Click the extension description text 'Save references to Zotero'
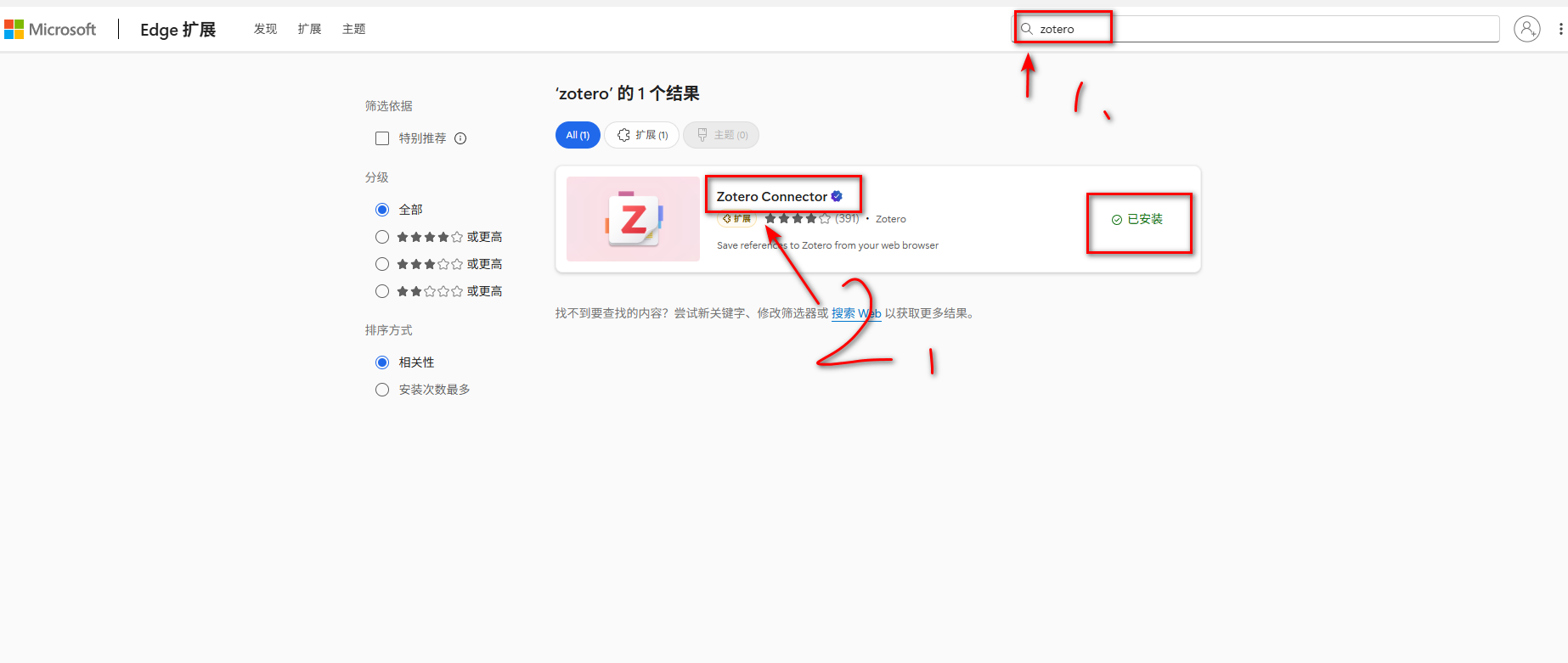 pyautogui.click(x=827, y=245)
